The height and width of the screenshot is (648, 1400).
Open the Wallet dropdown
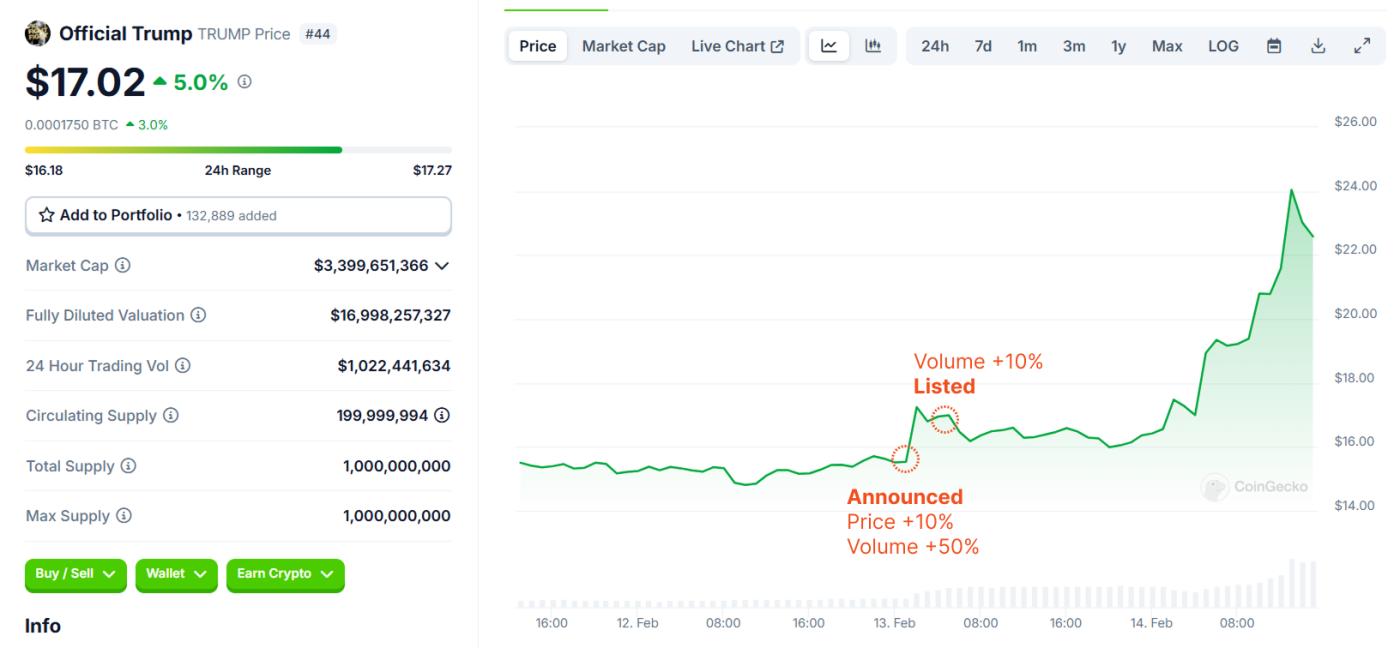point(176,574)
